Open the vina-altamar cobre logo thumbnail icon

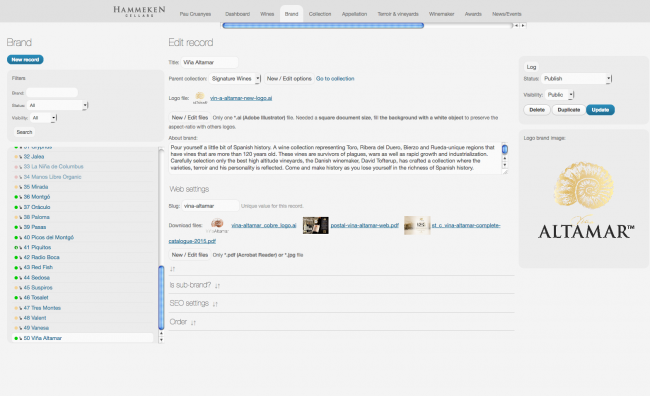(218, 226)
